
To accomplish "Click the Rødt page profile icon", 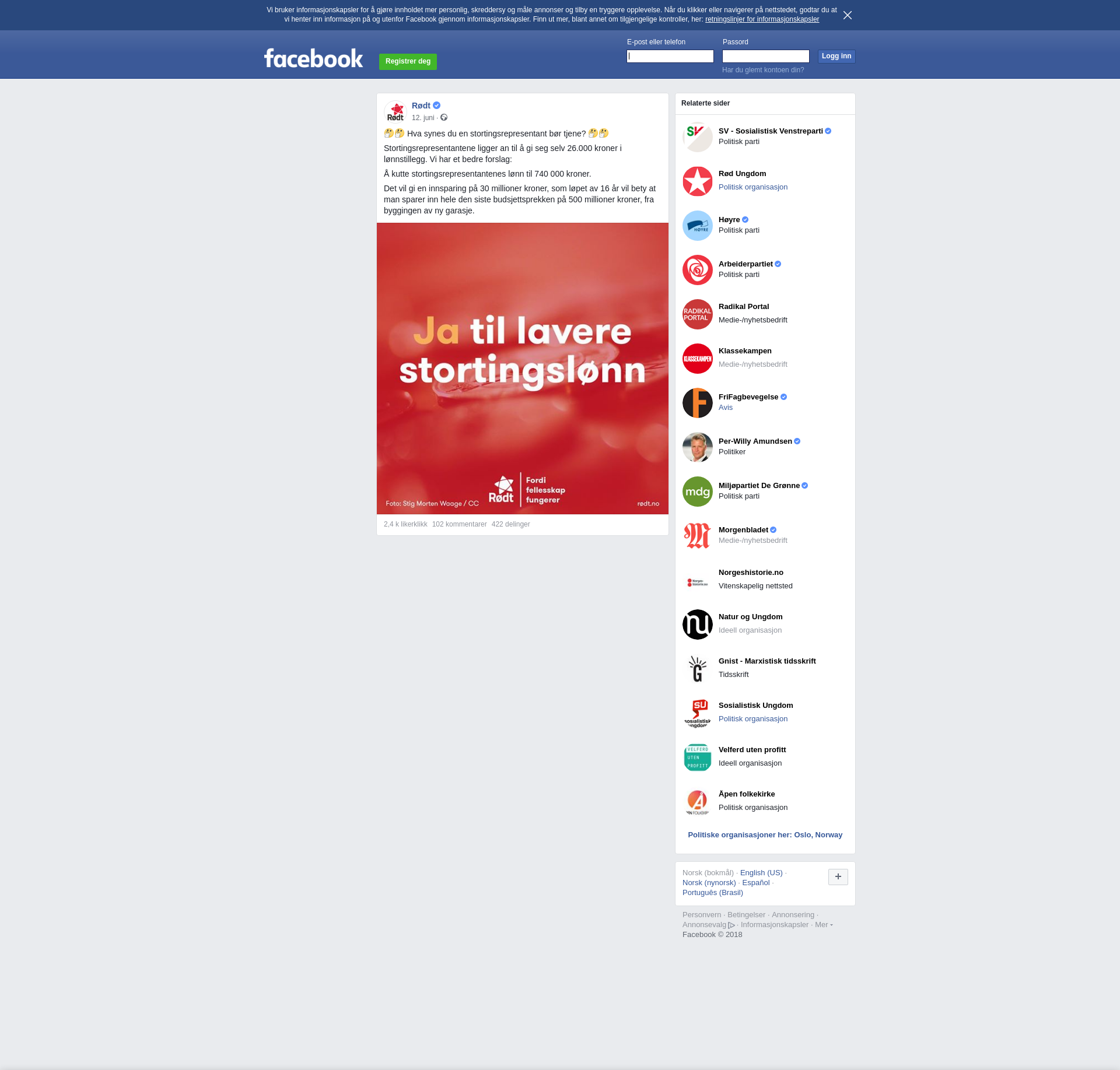I will pos(395,111).
